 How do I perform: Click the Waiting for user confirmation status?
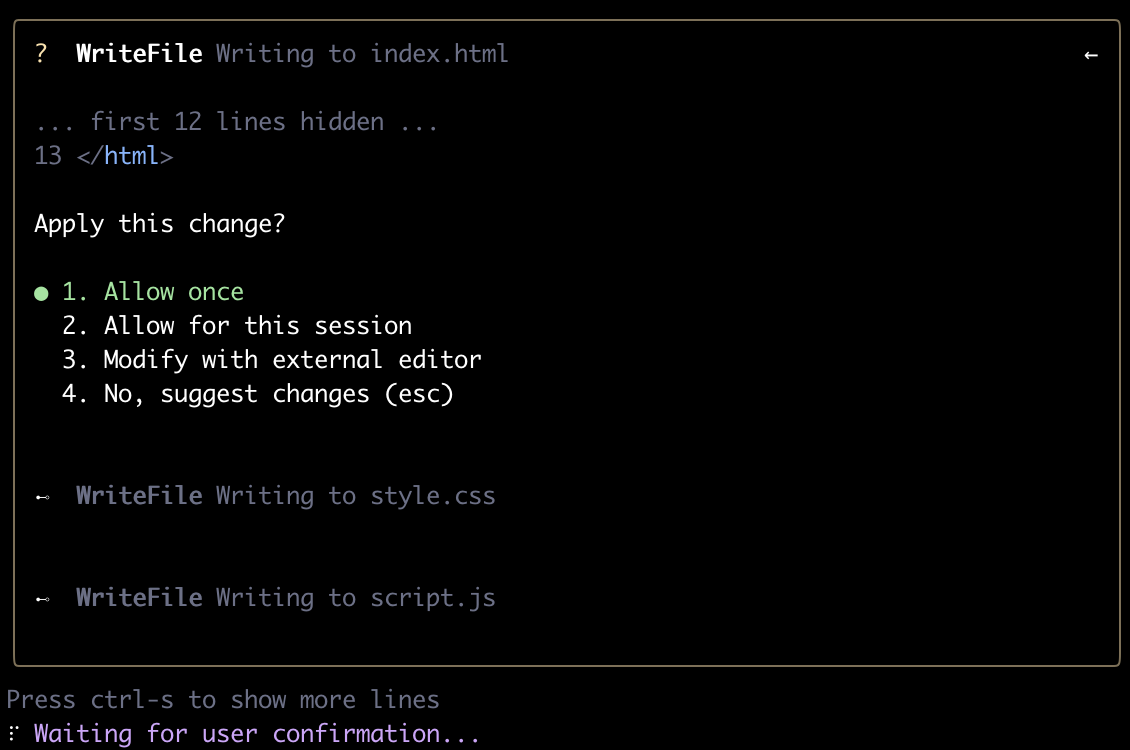pos(257,733)
